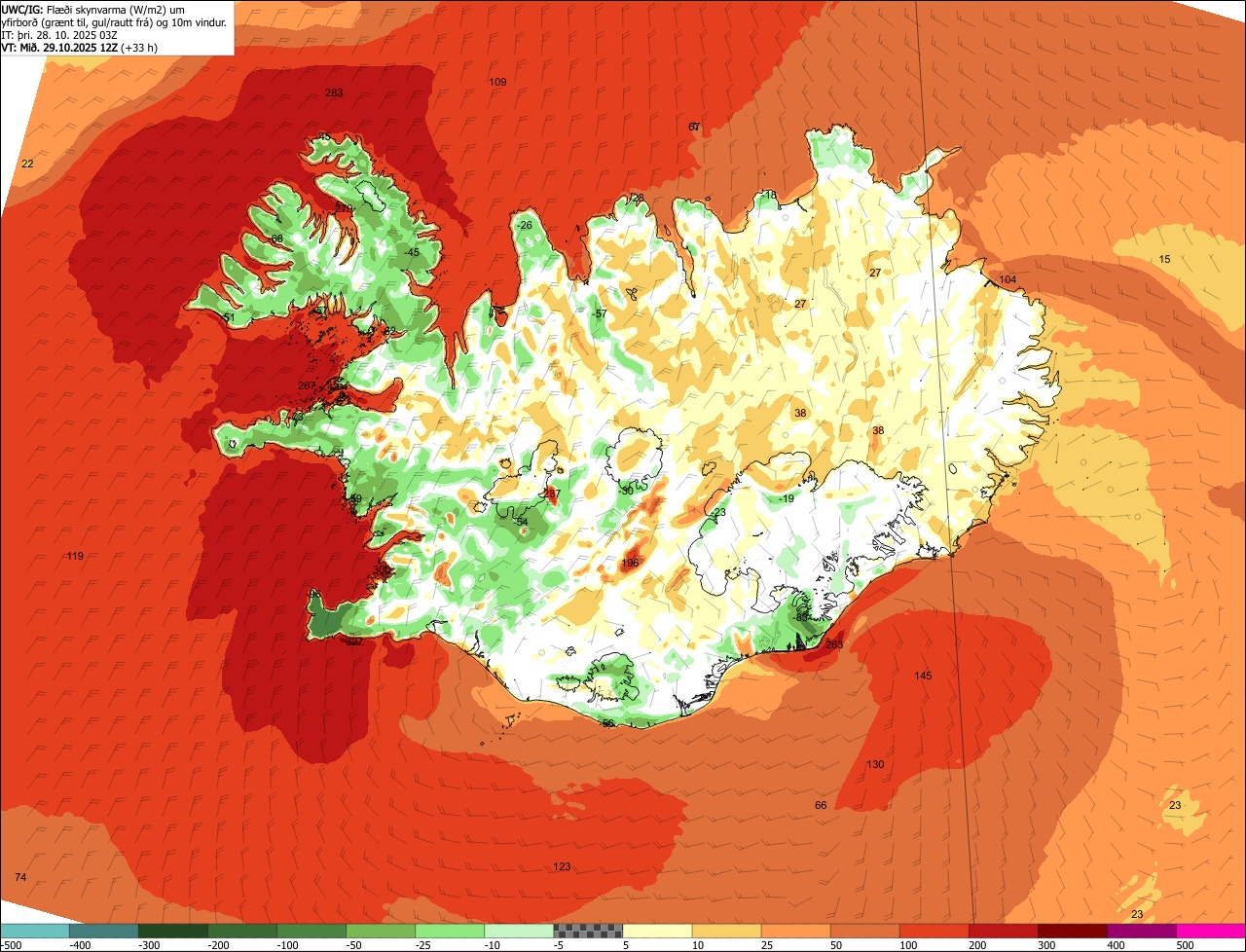Click the orange swatch starting at 50
The width and height of the screenshot is (1246, 952).
[x=863, y=931]
